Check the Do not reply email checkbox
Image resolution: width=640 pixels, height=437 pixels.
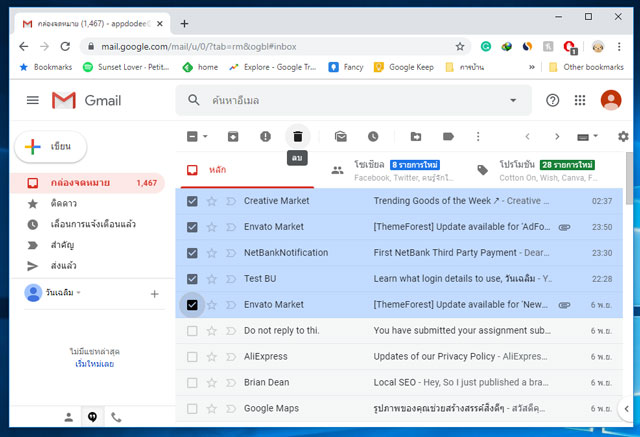tap(192, 331)
